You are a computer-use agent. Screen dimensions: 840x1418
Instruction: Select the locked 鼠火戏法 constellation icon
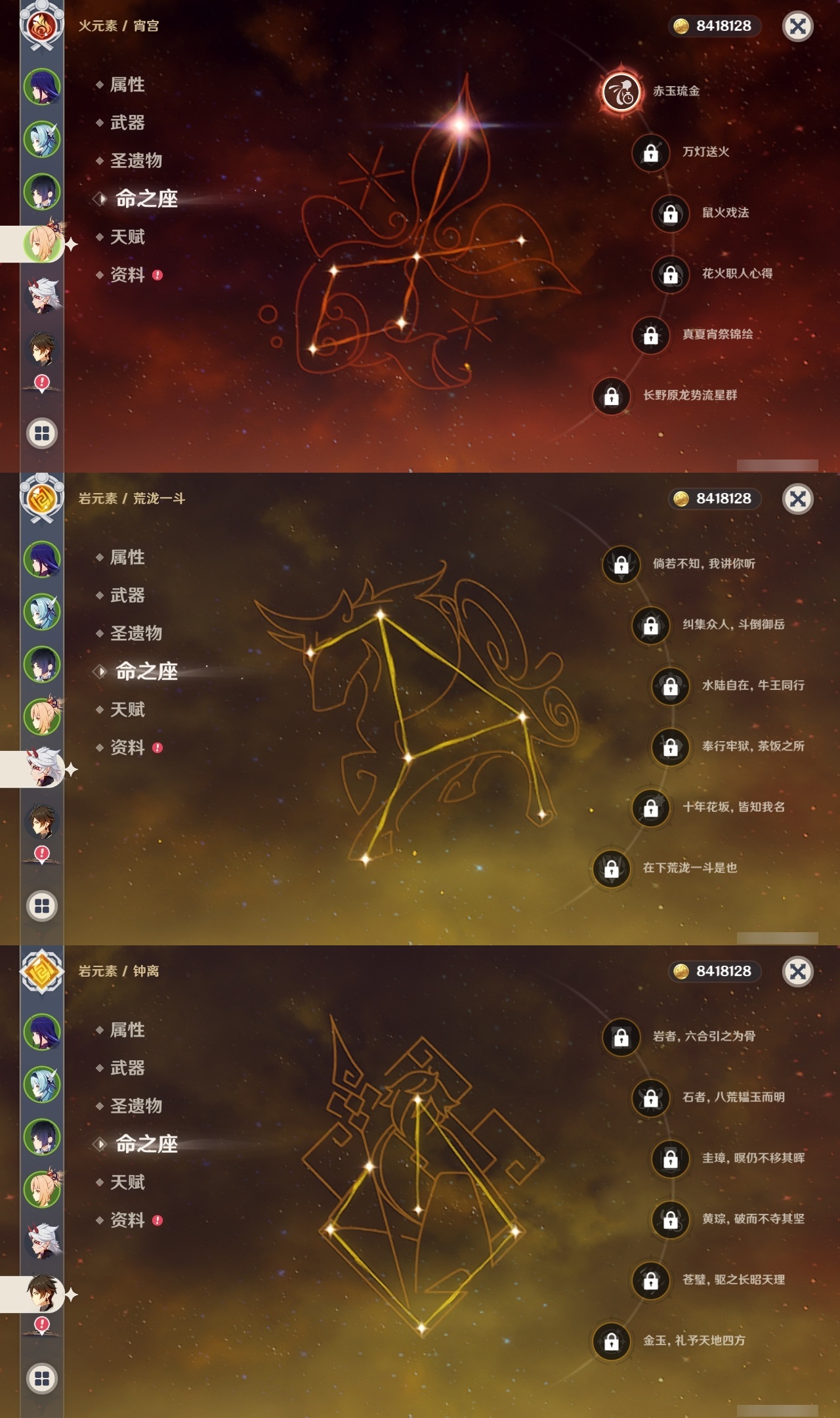pyautogui.click(x=671, y=213)
